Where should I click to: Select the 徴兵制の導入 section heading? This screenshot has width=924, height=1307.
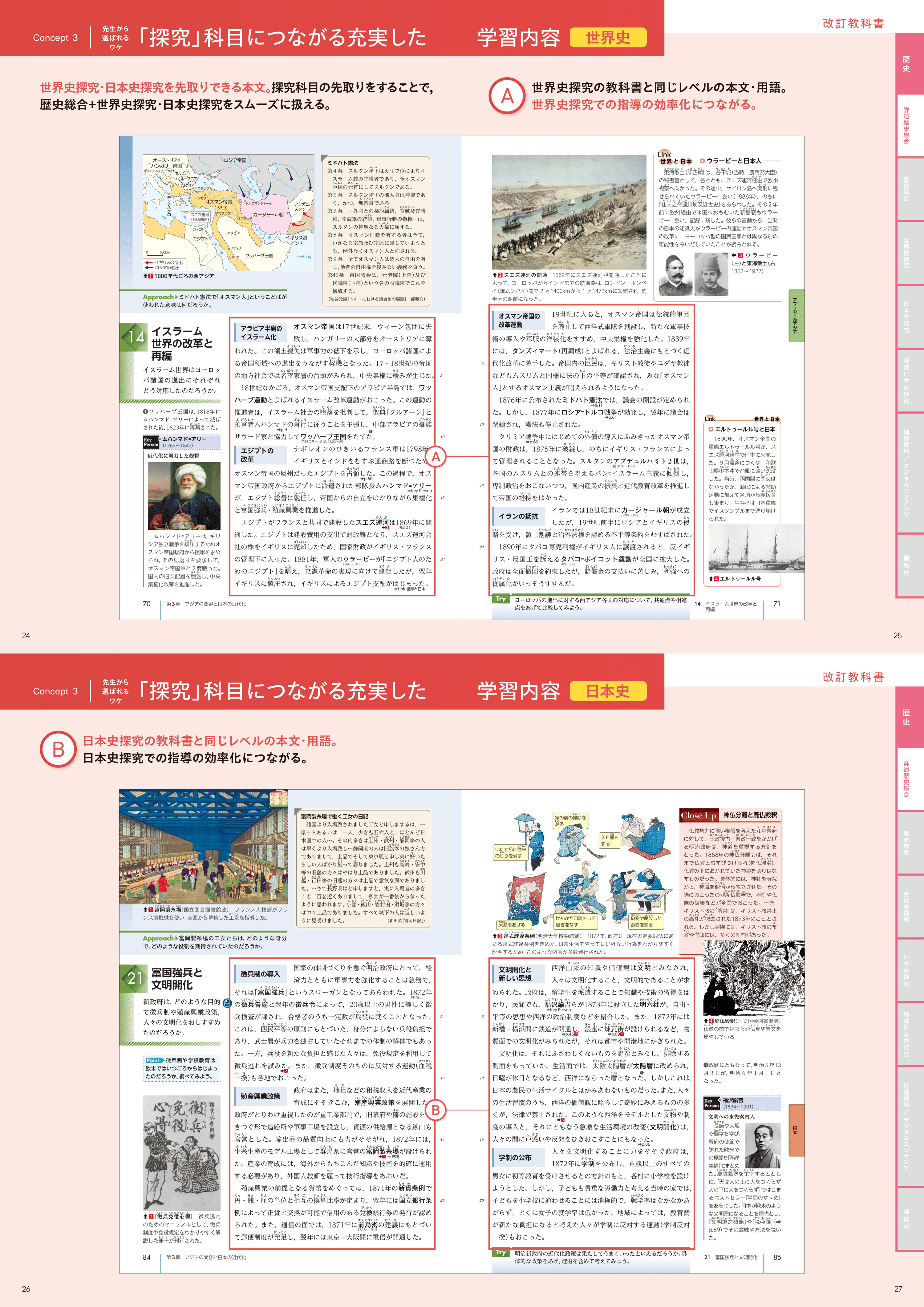pyautogui.click(x=260, y=973)
